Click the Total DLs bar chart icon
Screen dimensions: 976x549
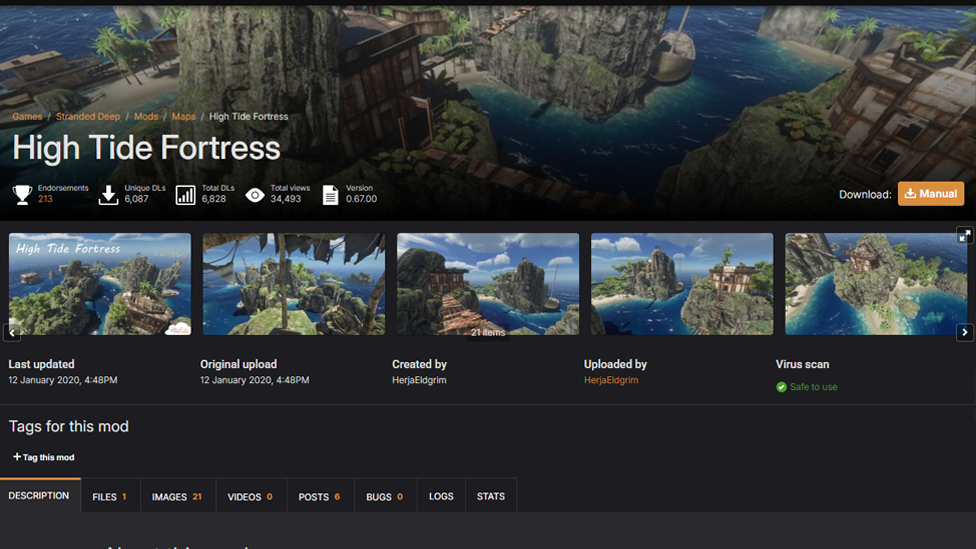(185, 195)
